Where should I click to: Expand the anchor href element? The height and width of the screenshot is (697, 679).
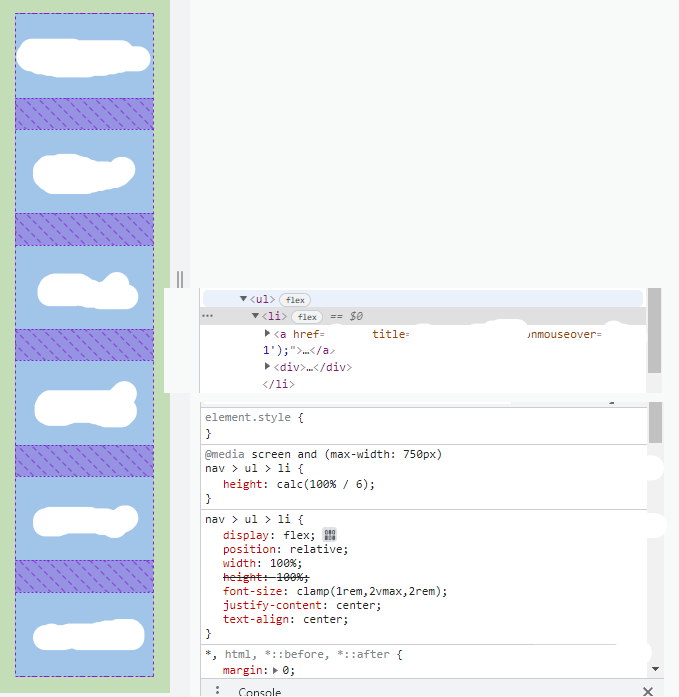pyautogui.click(x=267, y=333)
